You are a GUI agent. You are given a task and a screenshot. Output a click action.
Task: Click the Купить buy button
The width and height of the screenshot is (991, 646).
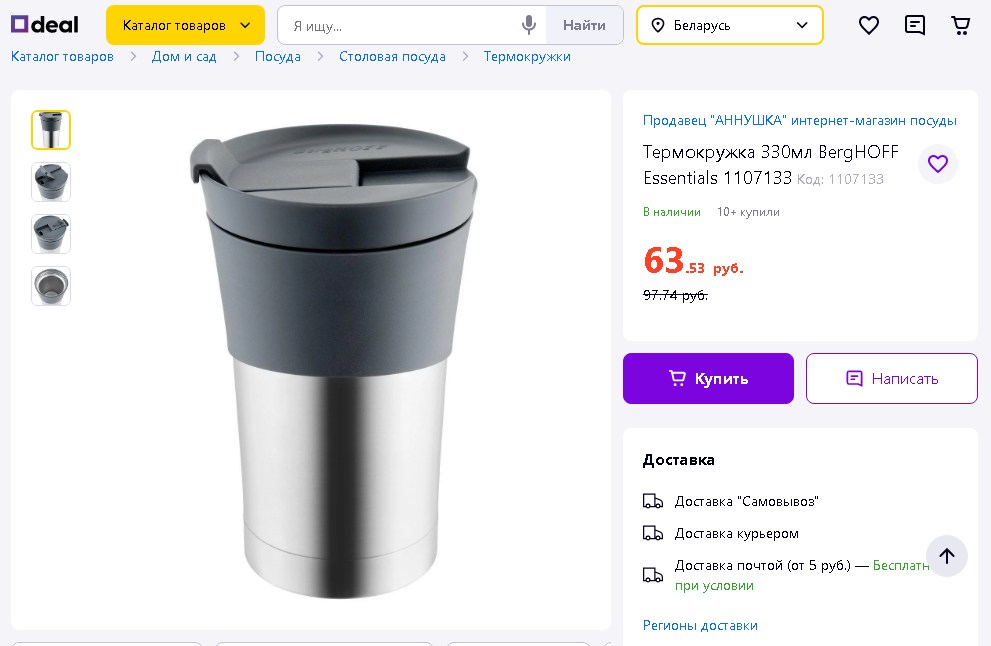(x=708, y=379)
